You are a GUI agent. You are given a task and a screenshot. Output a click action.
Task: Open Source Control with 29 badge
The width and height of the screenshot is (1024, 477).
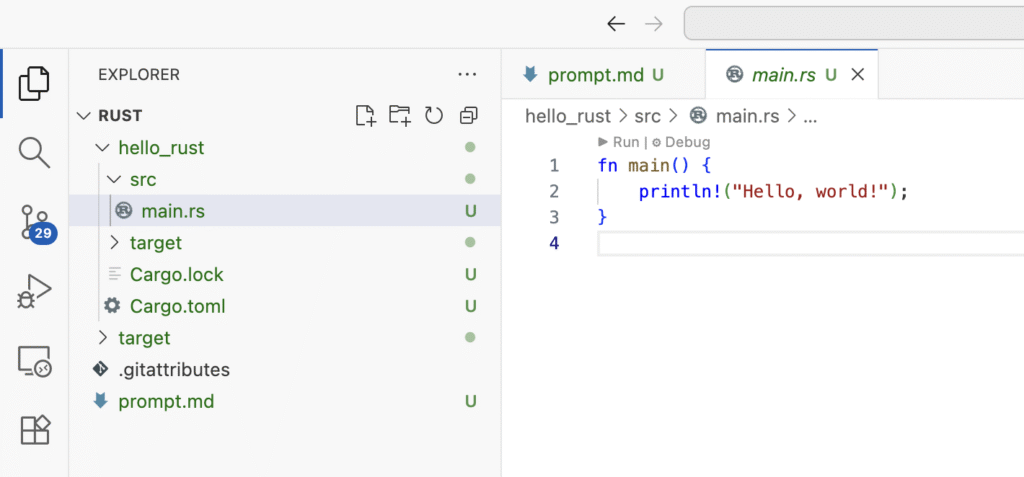34,223
